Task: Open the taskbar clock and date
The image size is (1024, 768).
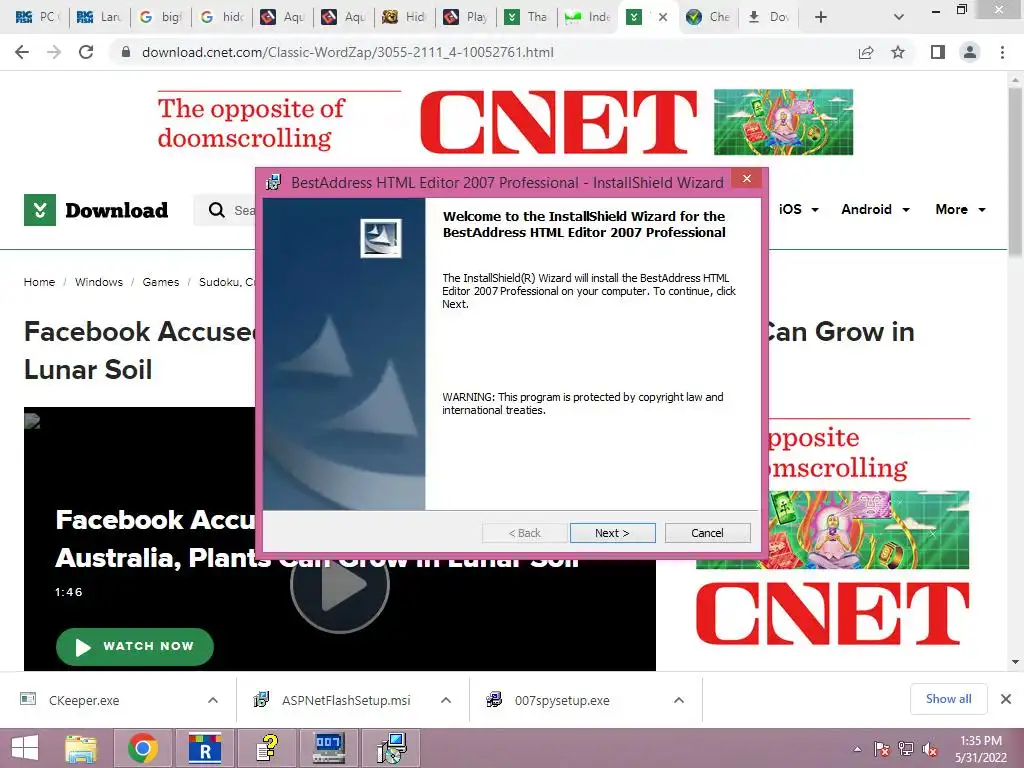Action: (x=980, y=749)
